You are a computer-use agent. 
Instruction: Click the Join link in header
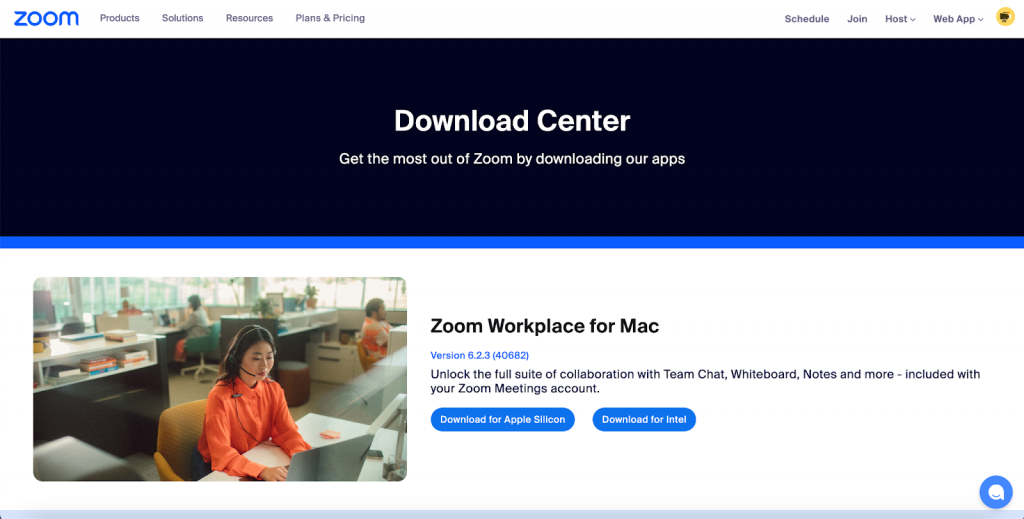click(x=857, y=19)
